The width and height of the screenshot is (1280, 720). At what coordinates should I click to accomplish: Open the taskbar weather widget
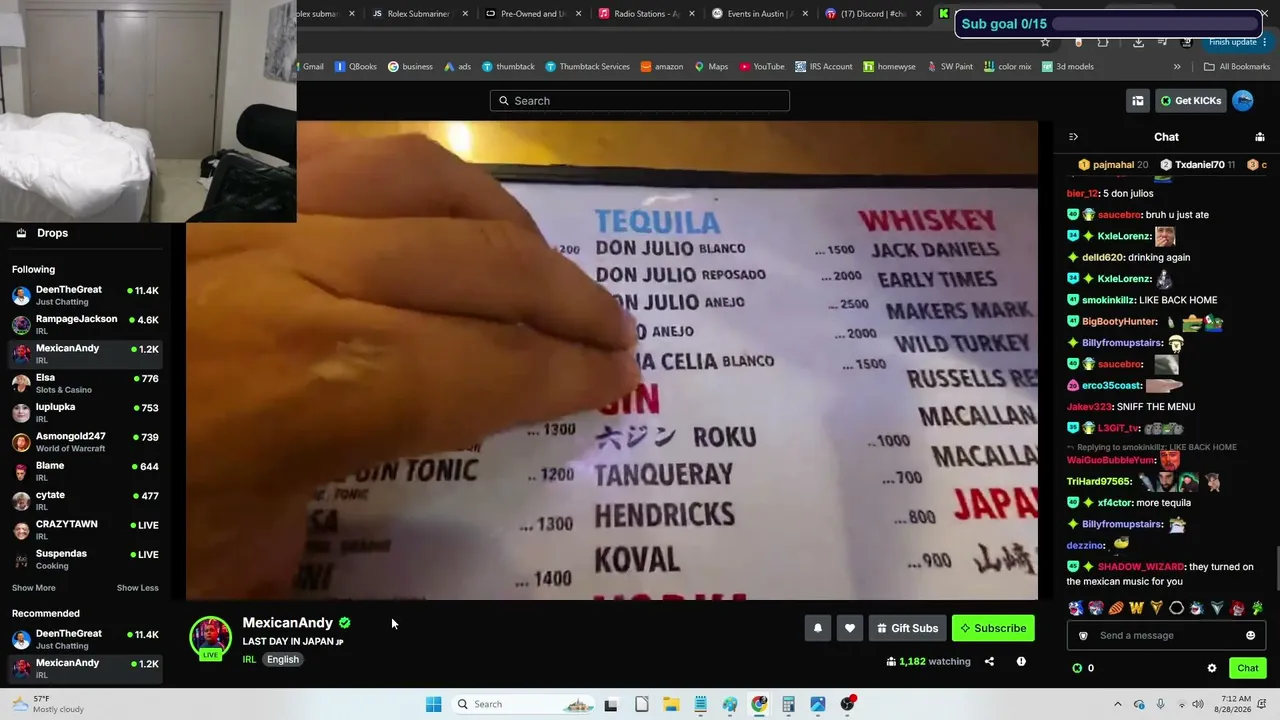[47, 704]
